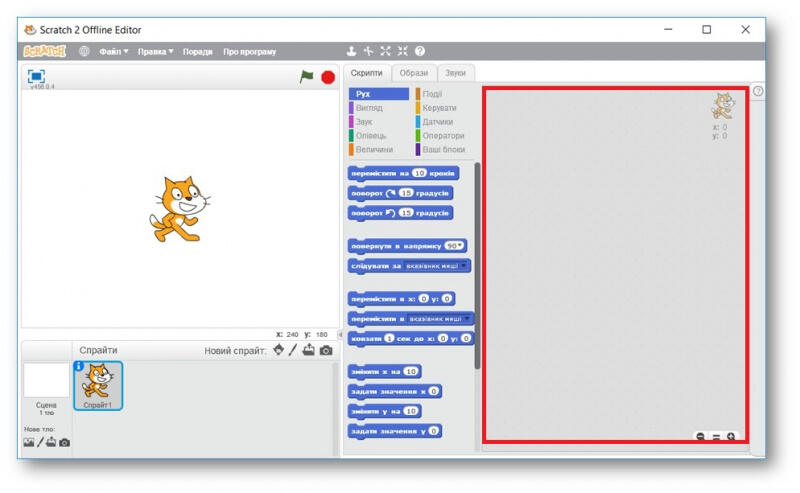Click the block palette vertical scrollbar
Image resolution: width=800 pixels, height=493 pixels.
point(477,265)
